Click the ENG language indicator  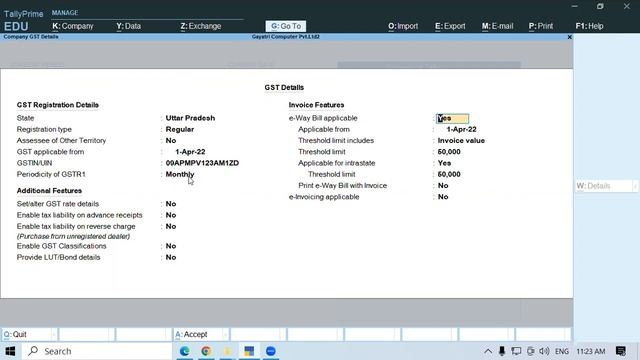click(562, 351)
